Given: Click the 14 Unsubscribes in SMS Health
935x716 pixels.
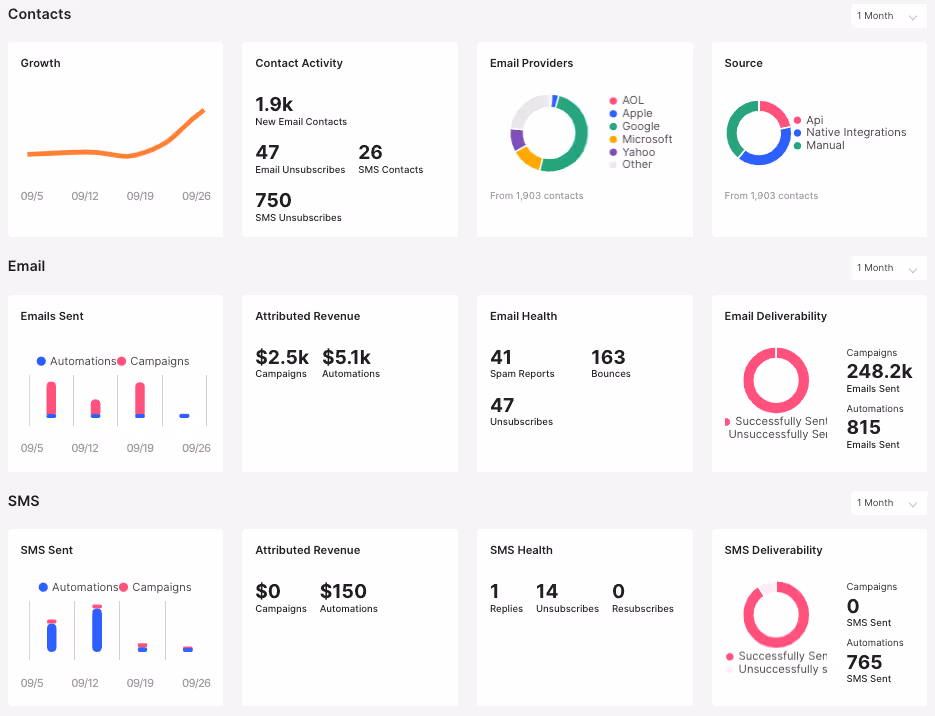Looking at the screenshot, I should pyautogui.click(x=547, y=591).
